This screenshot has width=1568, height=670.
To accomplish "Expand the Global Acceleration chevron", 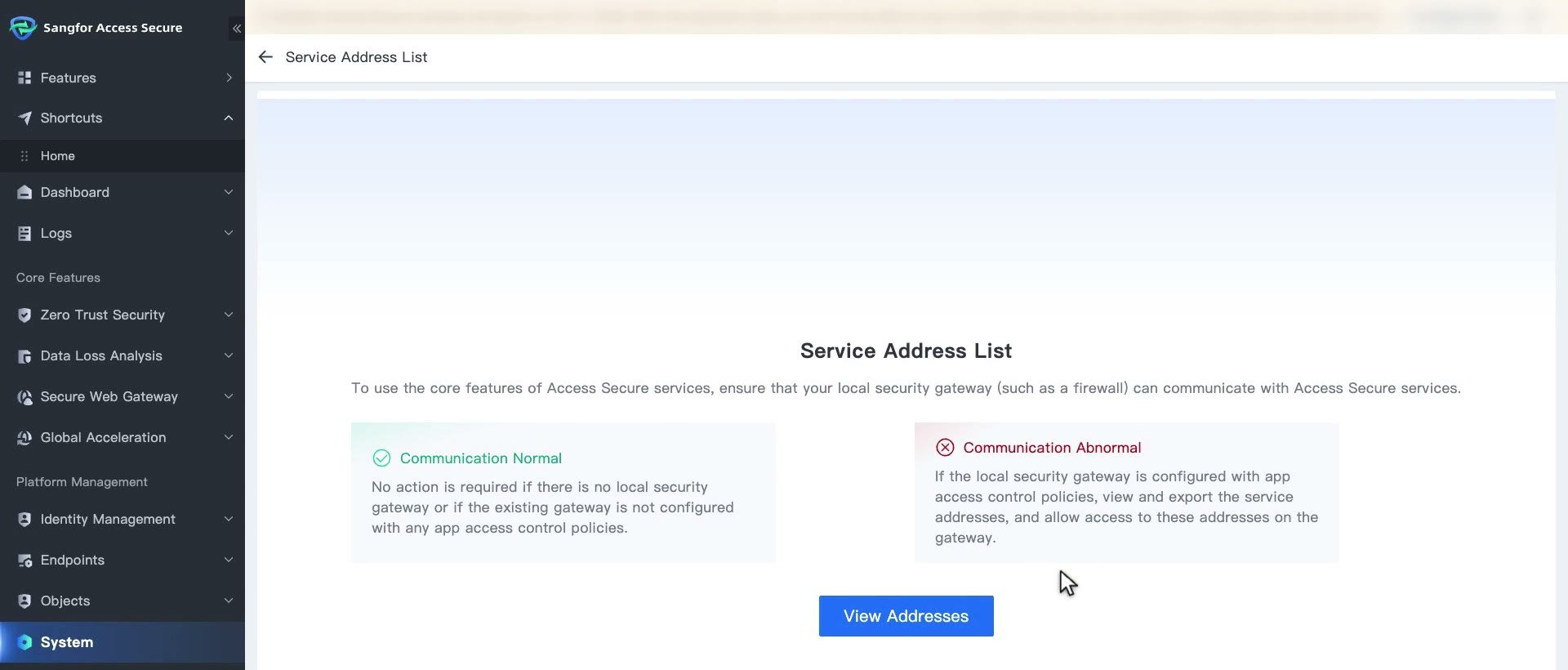I will coord(229,437).
